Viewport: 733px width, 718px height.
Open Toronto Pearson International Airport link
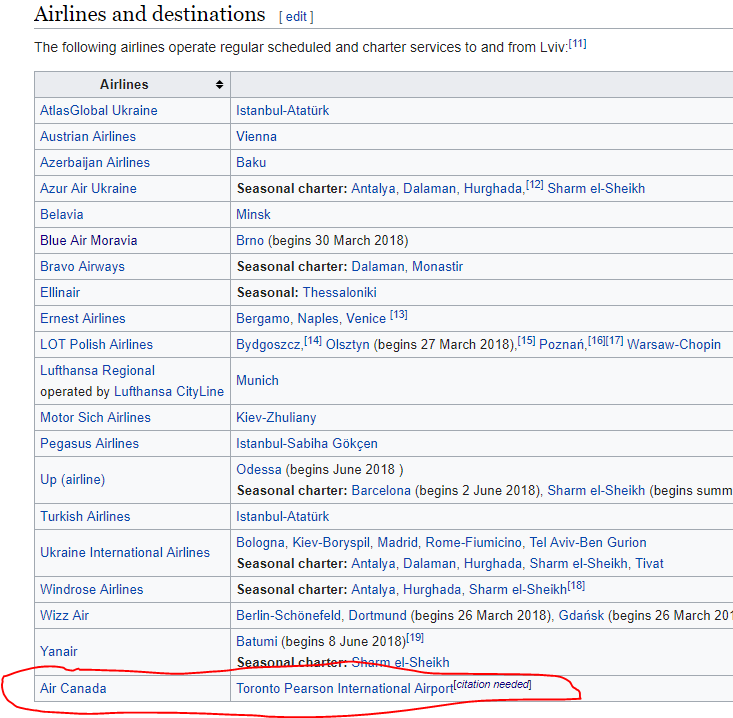pyautogui.click(x=343, y=688)
